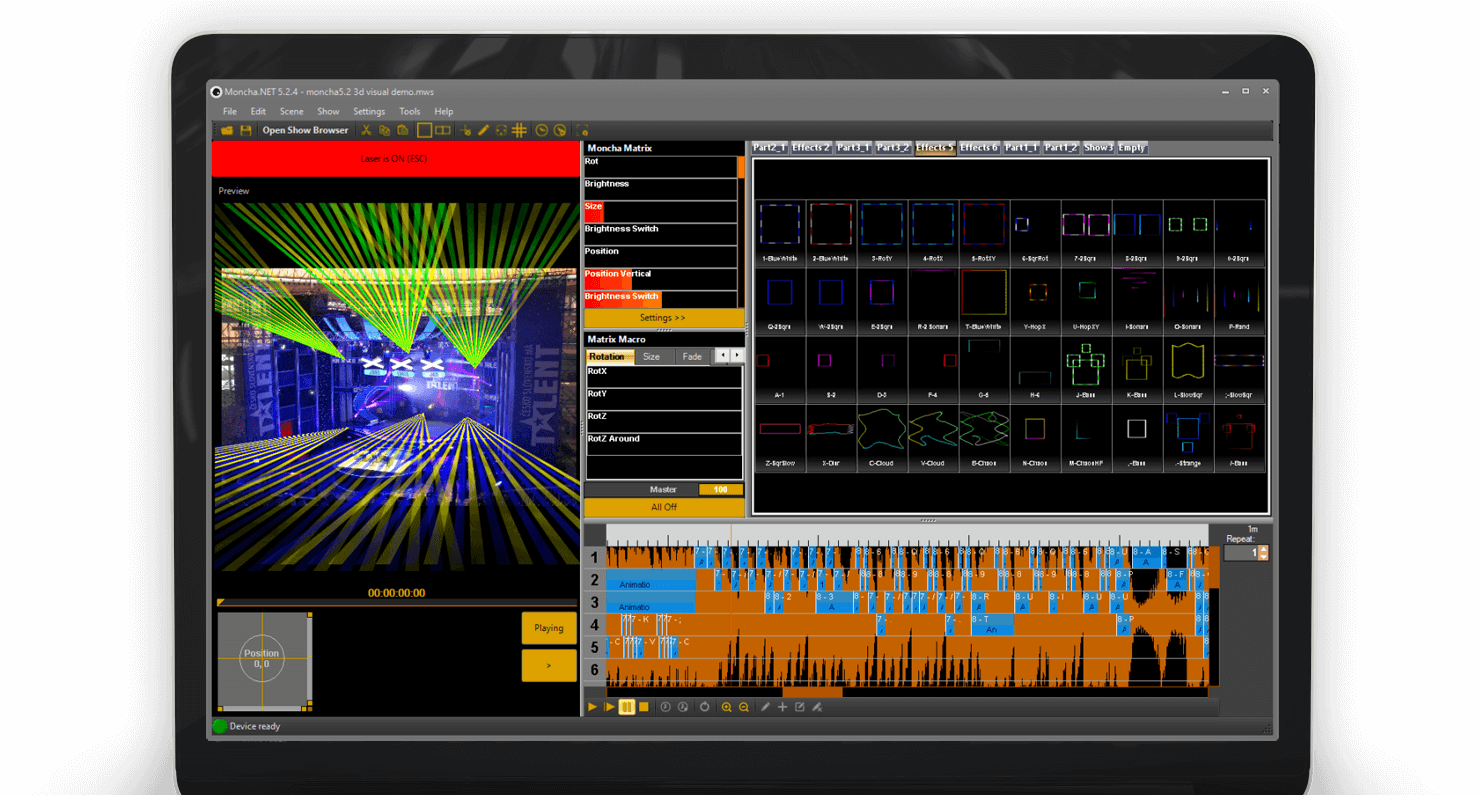
Task: Increase the Repeat value with up arrow
Action: (1263, 549)
